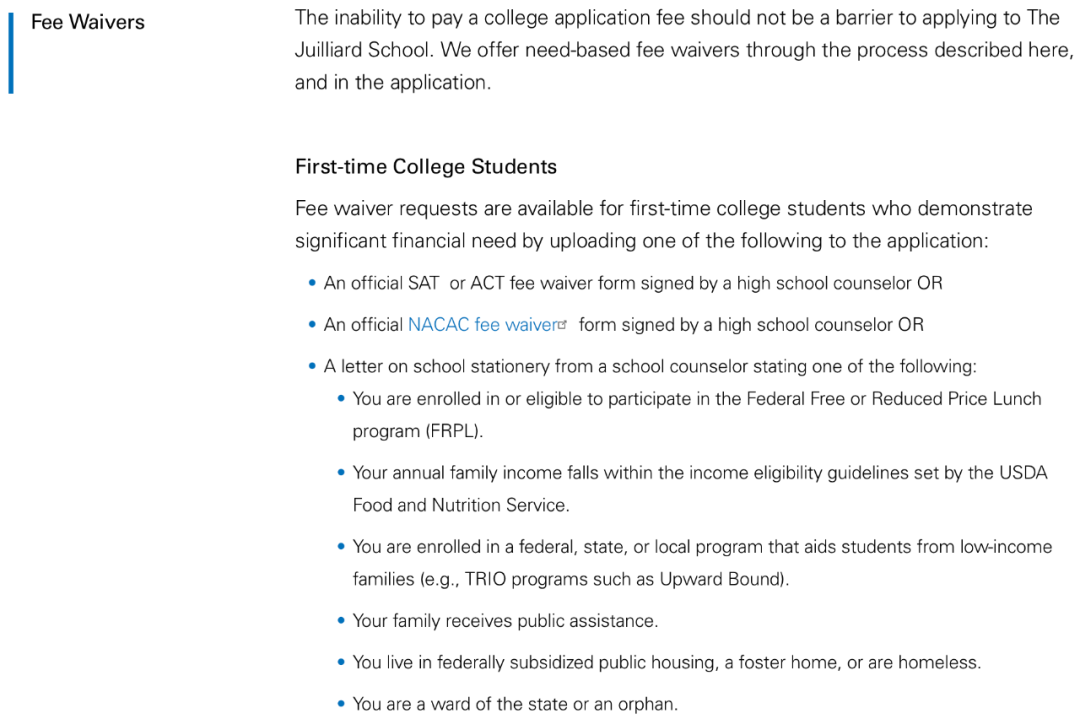Click the federally subsidized public housing item
The width and height of the screenshot is (1080, 719).
click(666, 662)
